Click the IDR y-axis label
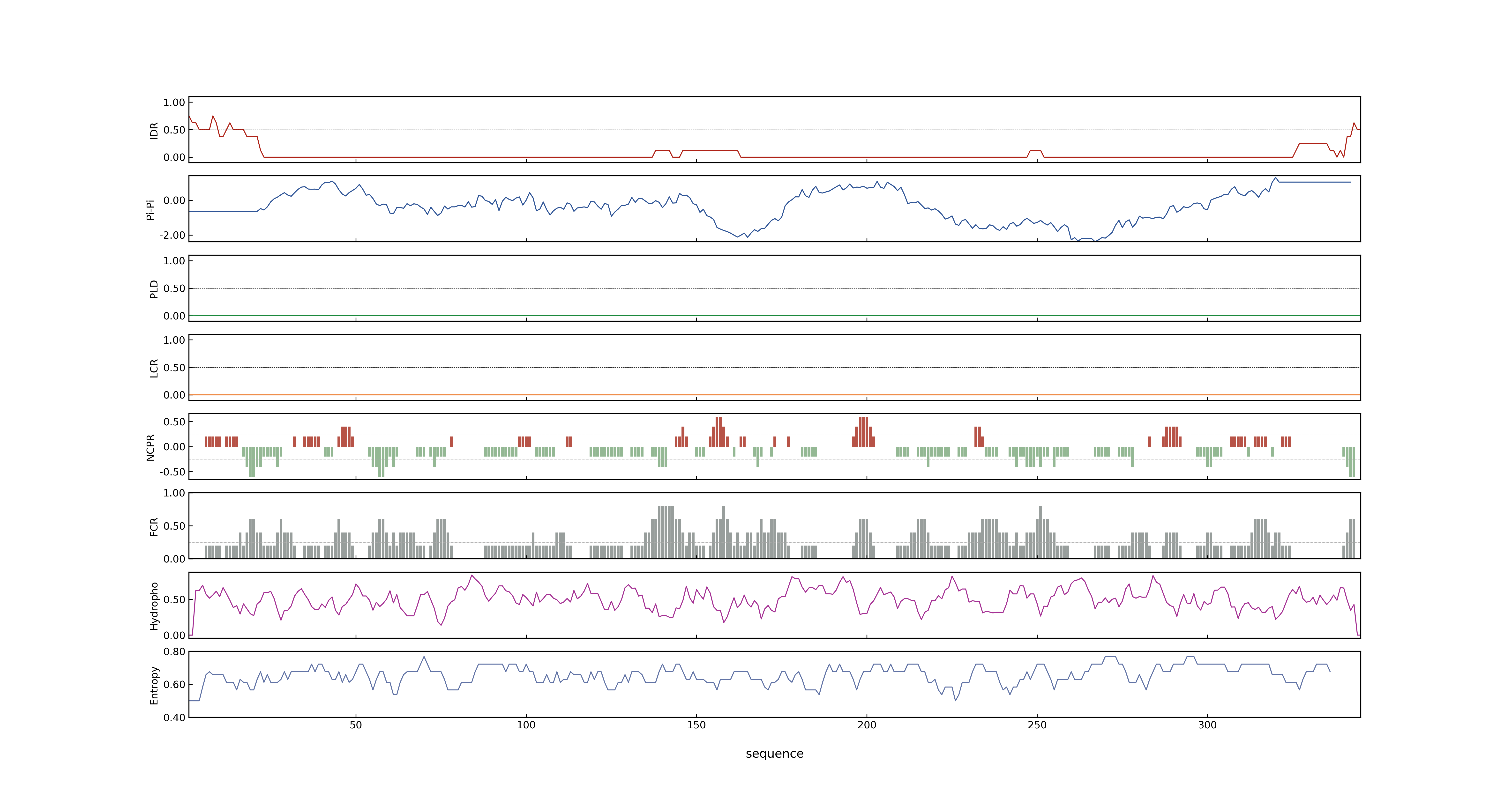 [154, 130]
